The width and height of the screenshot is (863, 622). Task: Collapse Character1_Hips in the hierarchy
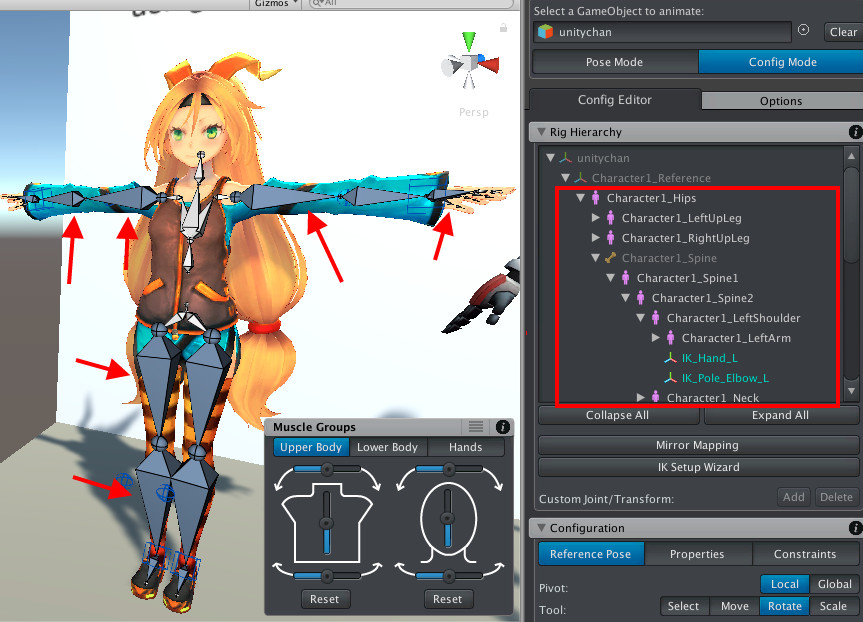click(580, 198)
